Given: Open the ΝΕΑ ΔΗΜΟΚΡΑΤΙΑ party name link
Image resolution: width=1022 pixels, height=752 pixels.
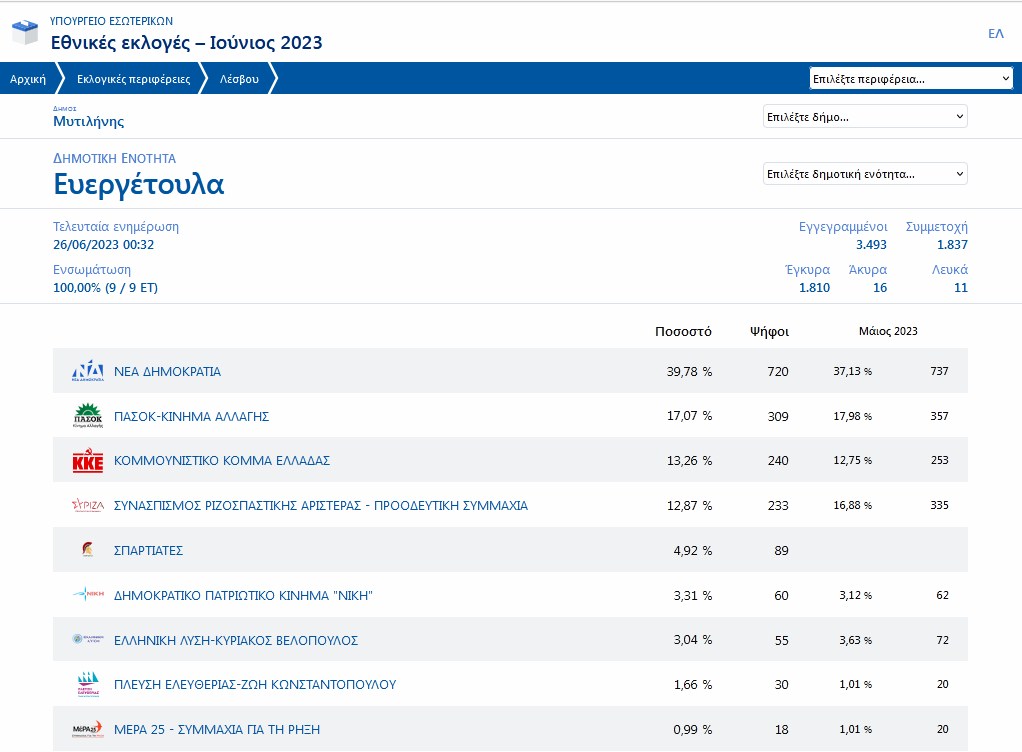Looking at the screenshot, I should (167, 372).
